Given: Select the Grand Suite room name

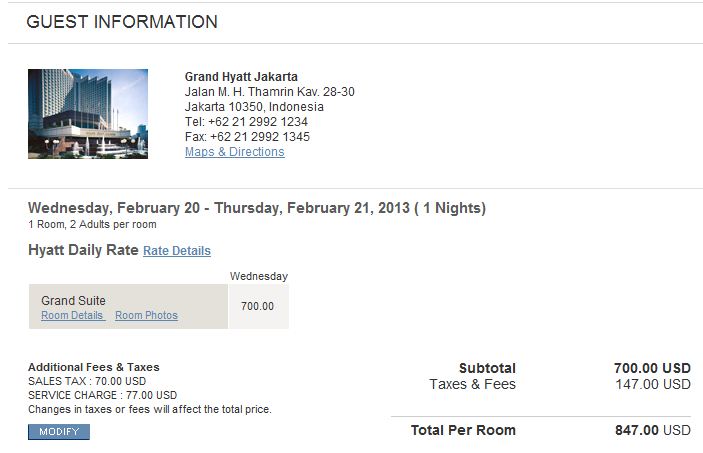Looking at the screenshot, I should click(73, 300).
